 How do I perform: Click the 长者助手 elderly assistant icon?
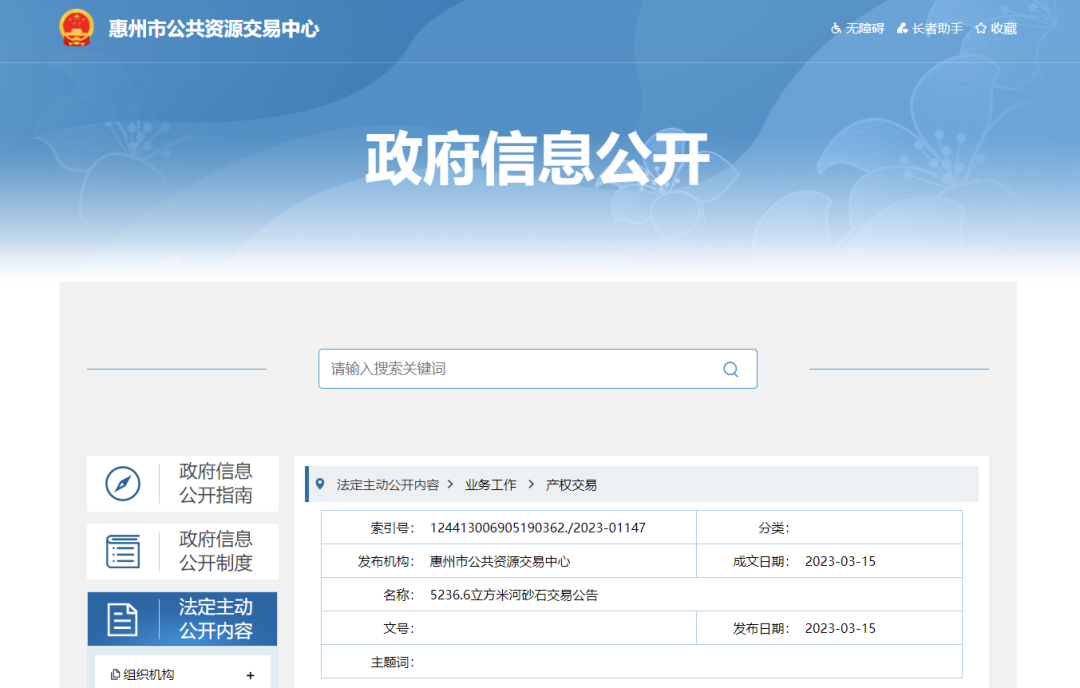click(x=902, y=29)
